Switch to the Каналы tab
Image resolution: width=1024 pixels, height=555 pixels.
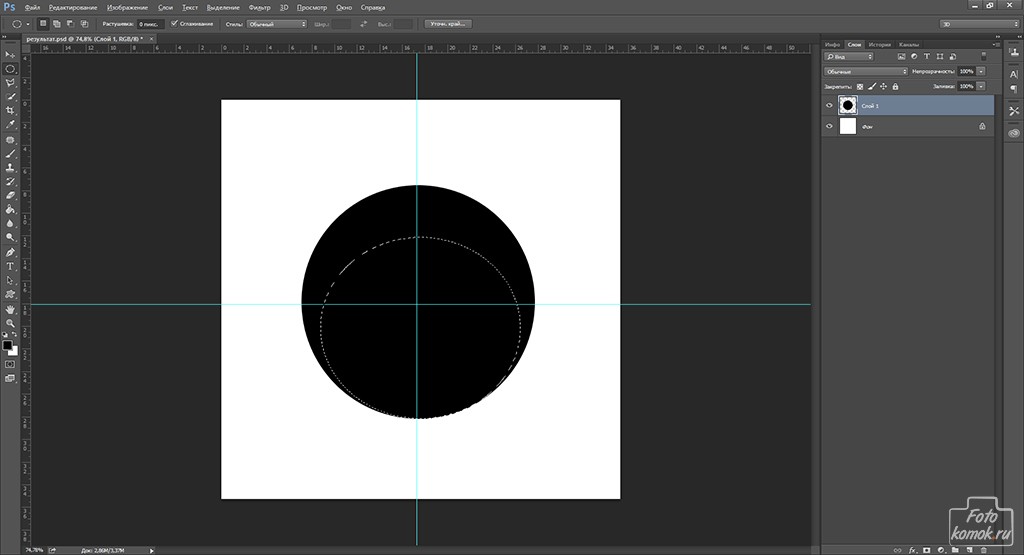(x=908, y=44)
